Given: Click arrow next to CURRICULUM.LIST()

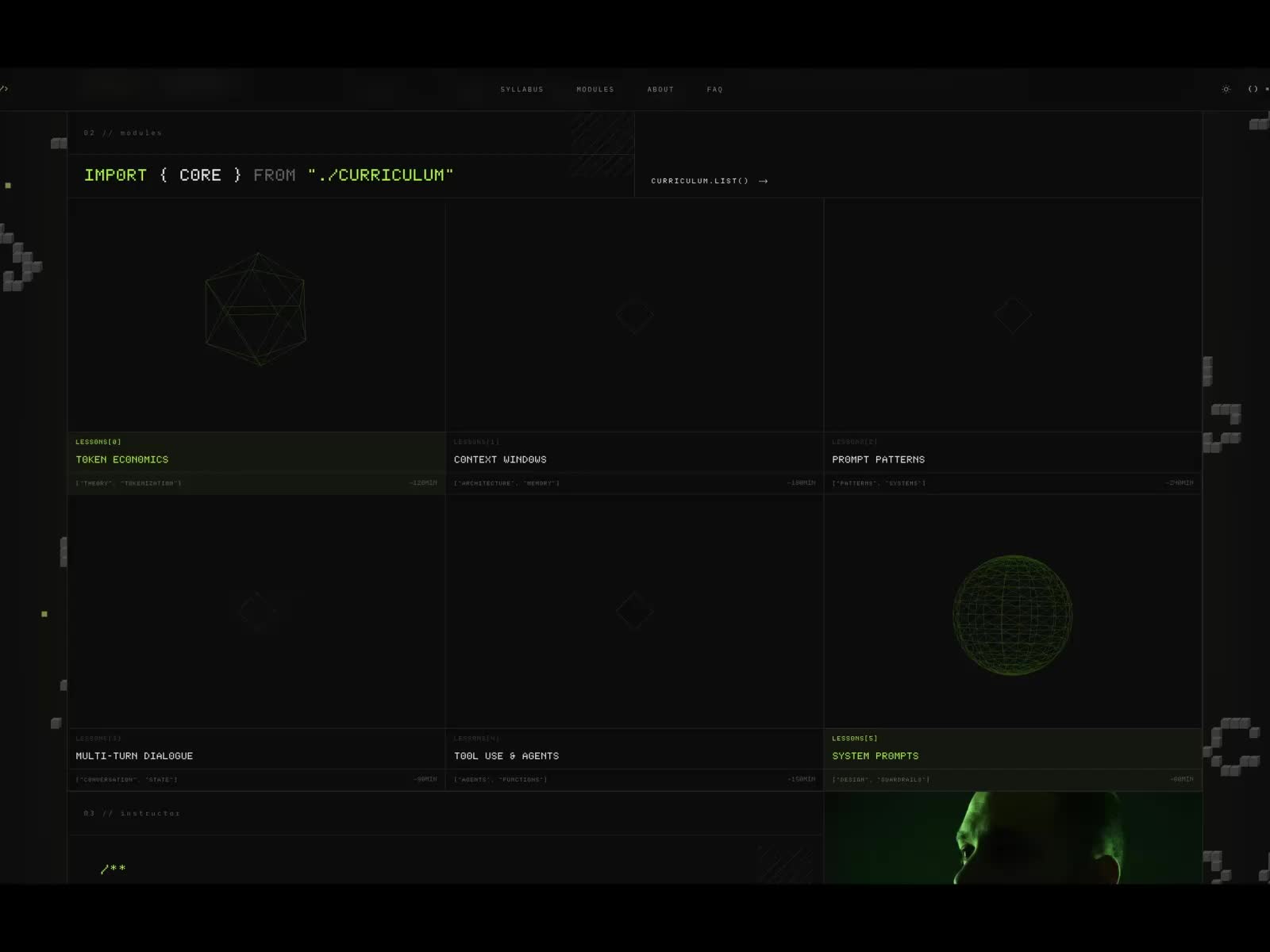Looking at the screenshot, I should pos(763,181).
